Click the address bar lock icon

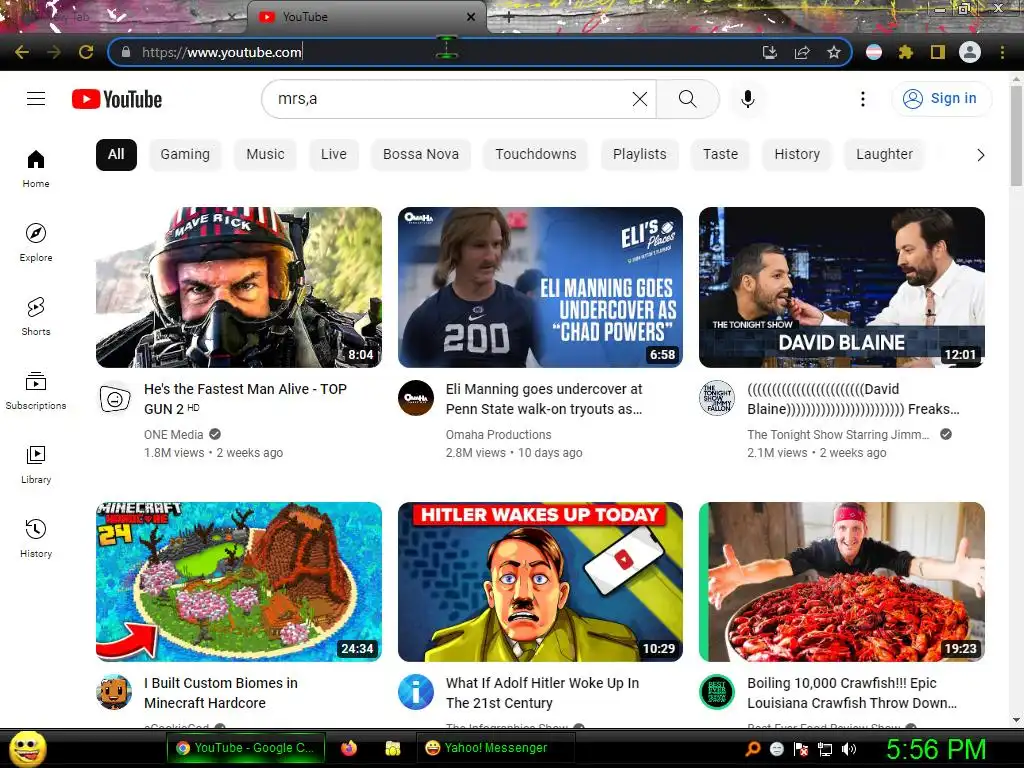coord(126,52)
